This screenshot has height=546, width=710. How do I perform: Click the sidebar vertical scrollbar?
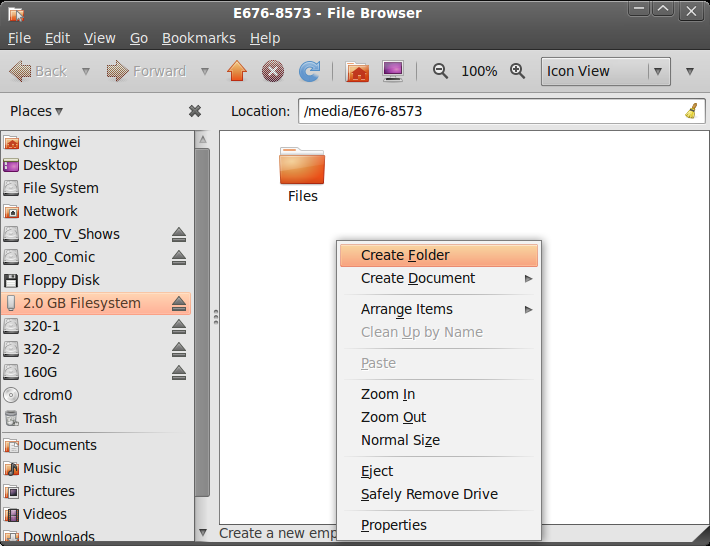tap(202, 322)
